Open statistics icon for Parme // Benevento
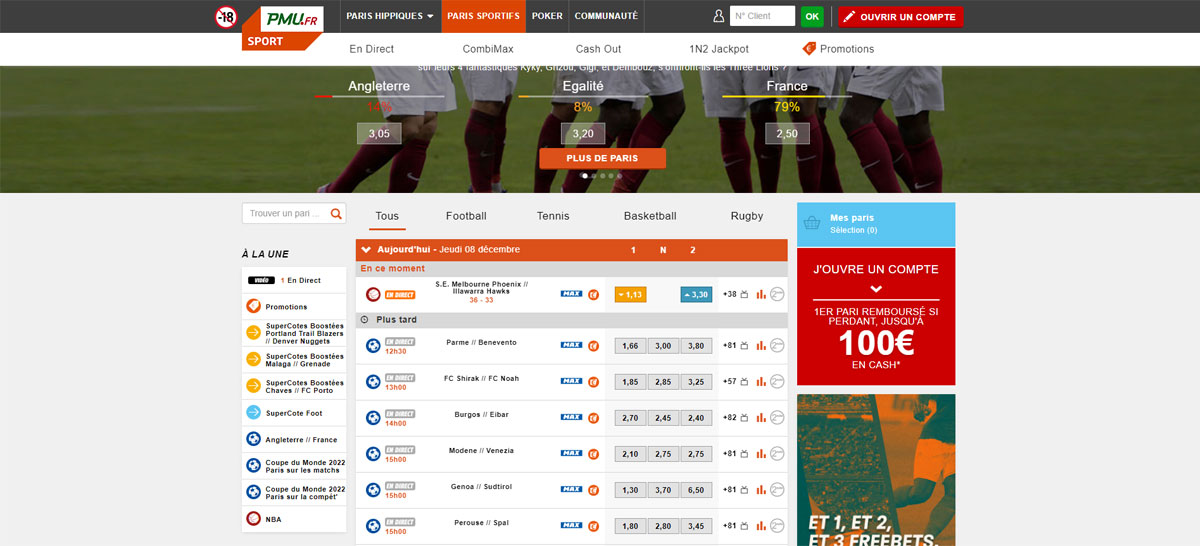This screenshot has width=1200, height=546. (761, 345)
